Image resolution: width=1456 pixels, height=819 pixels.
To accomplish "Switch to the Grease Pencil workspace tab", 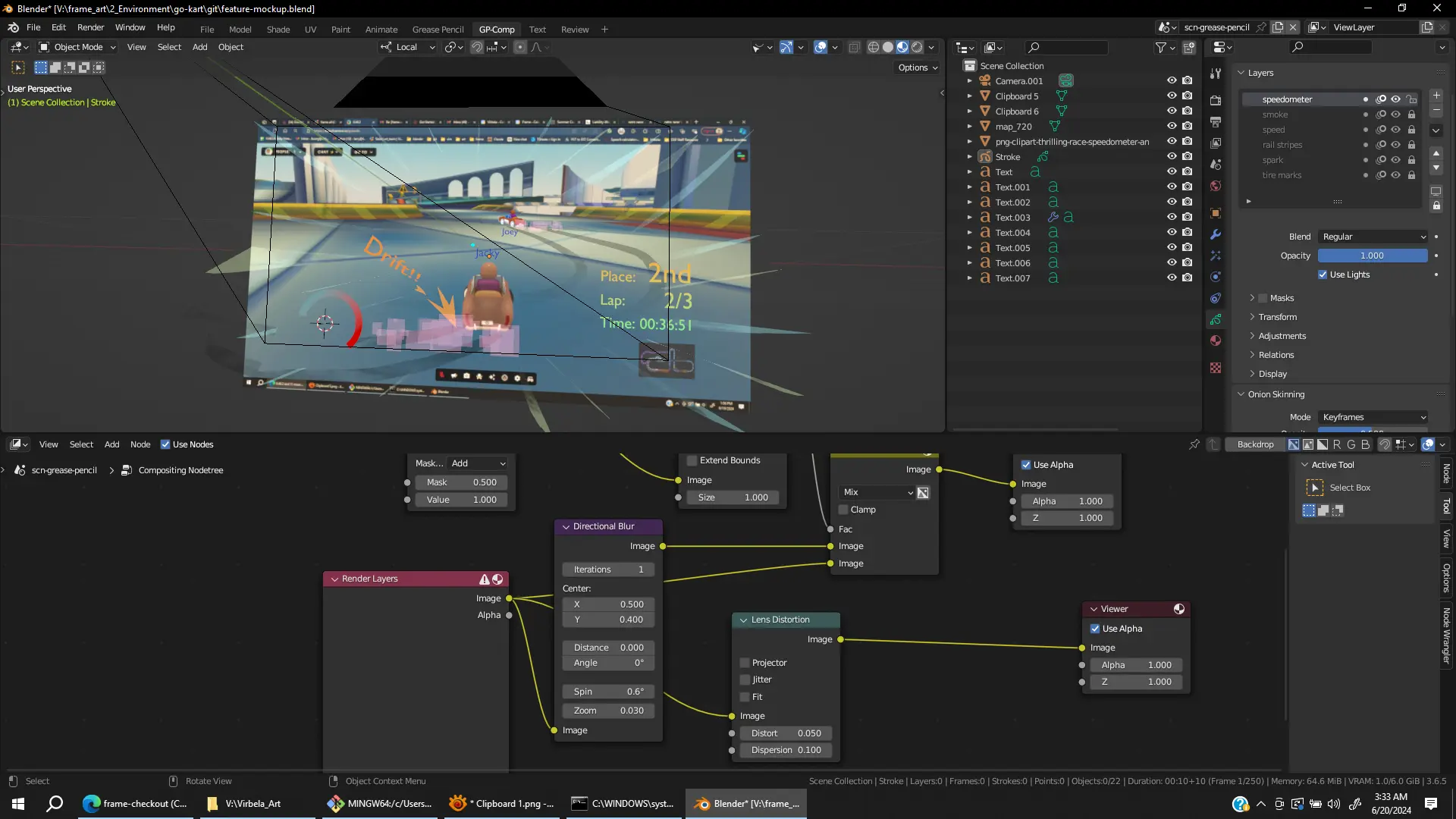I will (x=438, y=30).
